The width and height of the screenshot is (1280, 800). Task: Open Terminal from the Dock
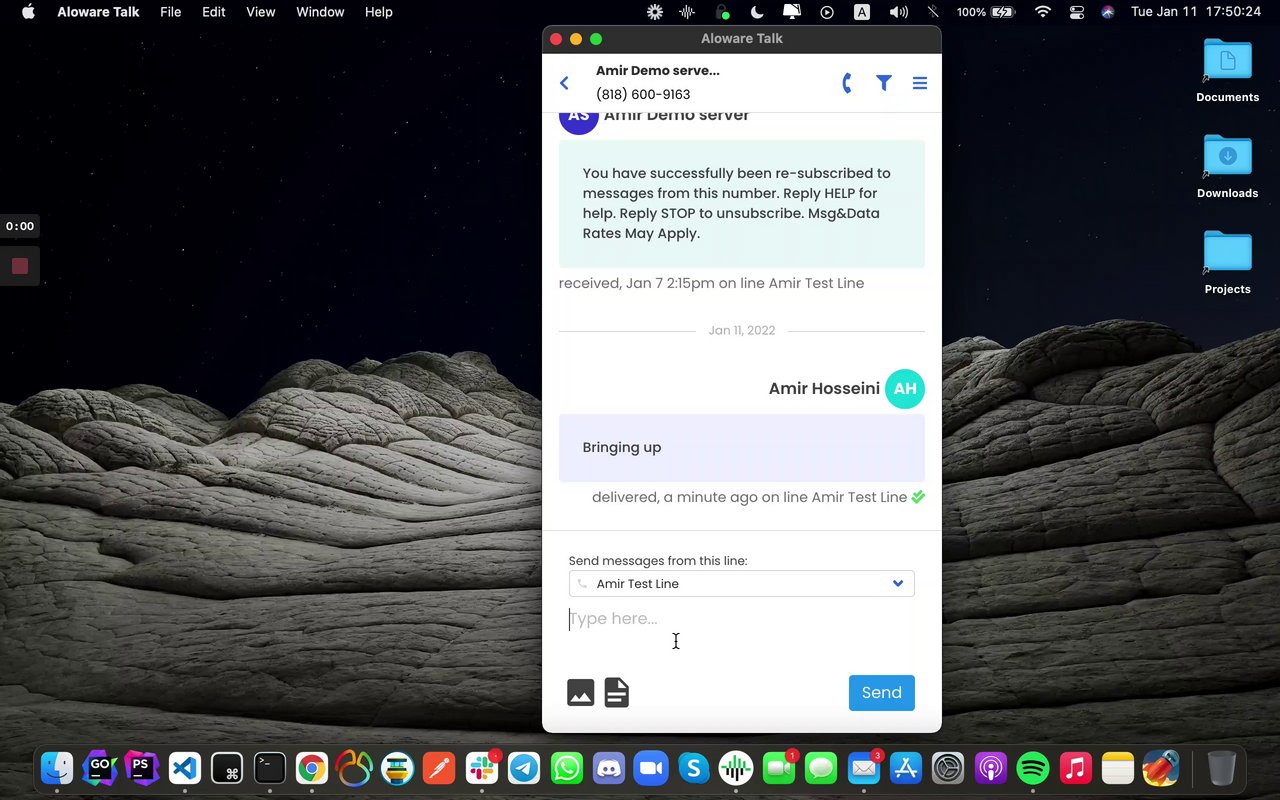pos(269,768)
